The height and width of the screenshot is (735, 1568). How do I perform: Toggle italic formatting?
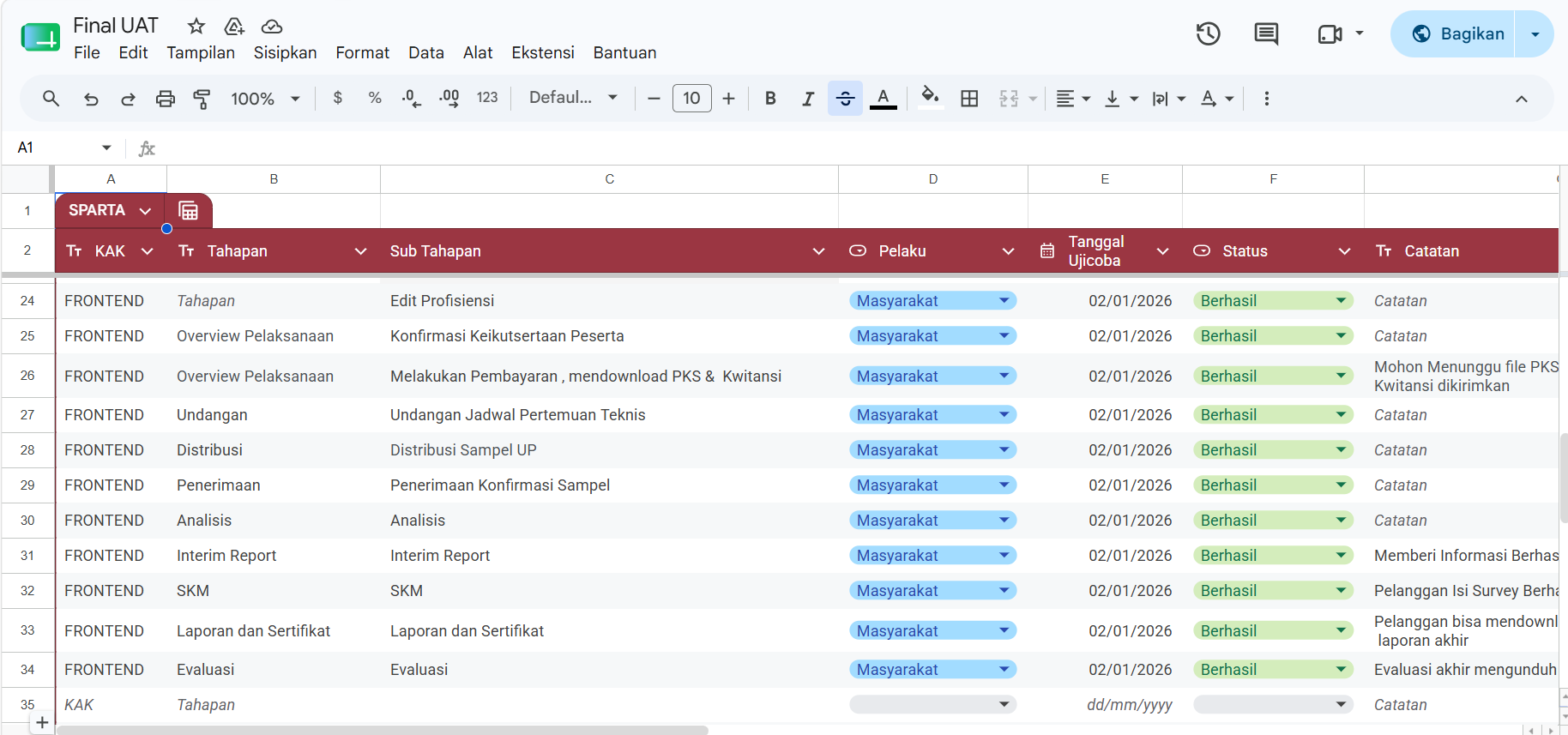[808, 99]
